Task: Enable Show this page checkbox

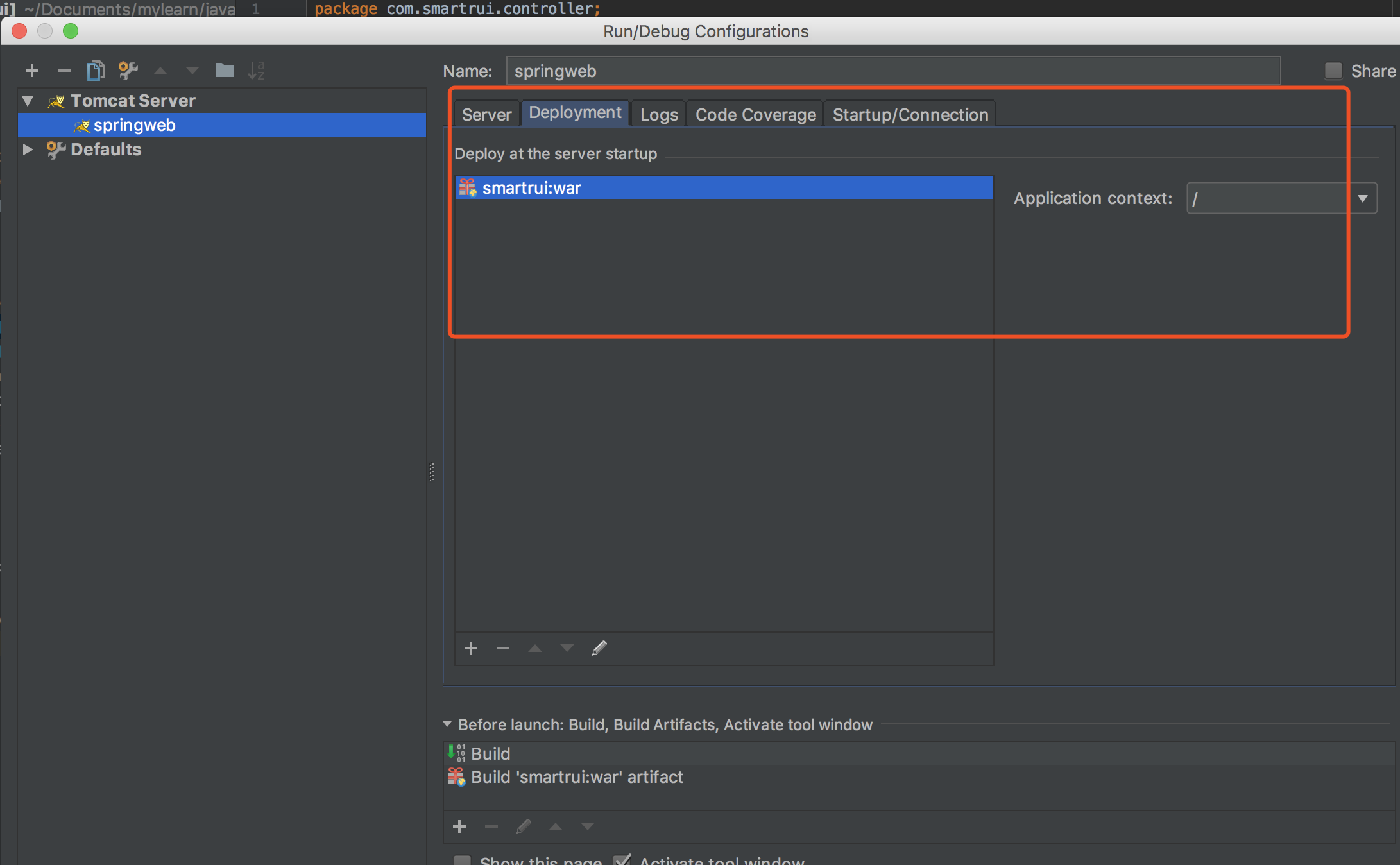Action: tap(462, 861)
